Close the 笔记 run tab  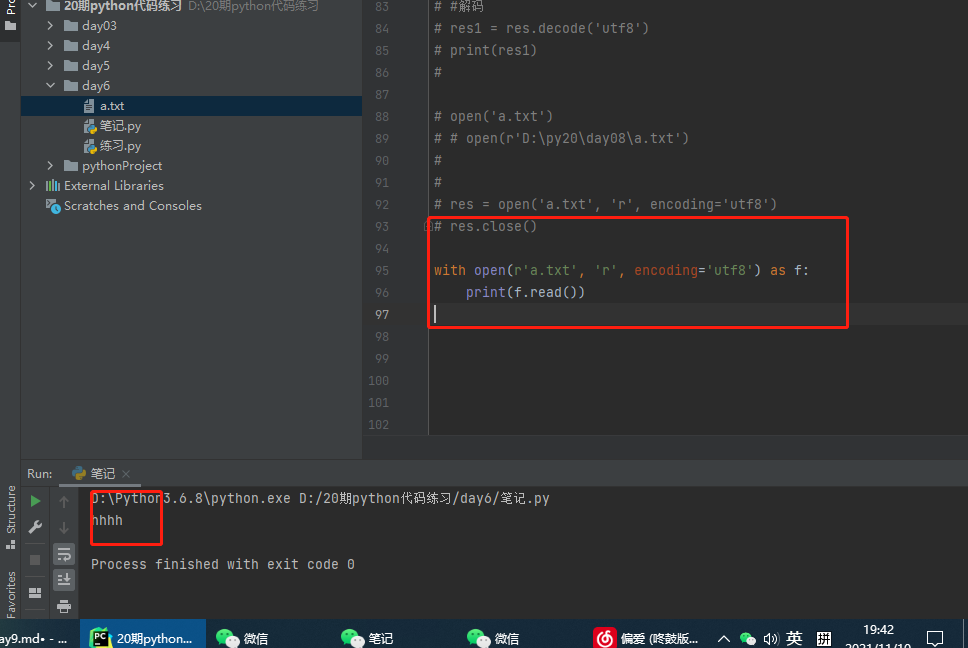[126, 473]
